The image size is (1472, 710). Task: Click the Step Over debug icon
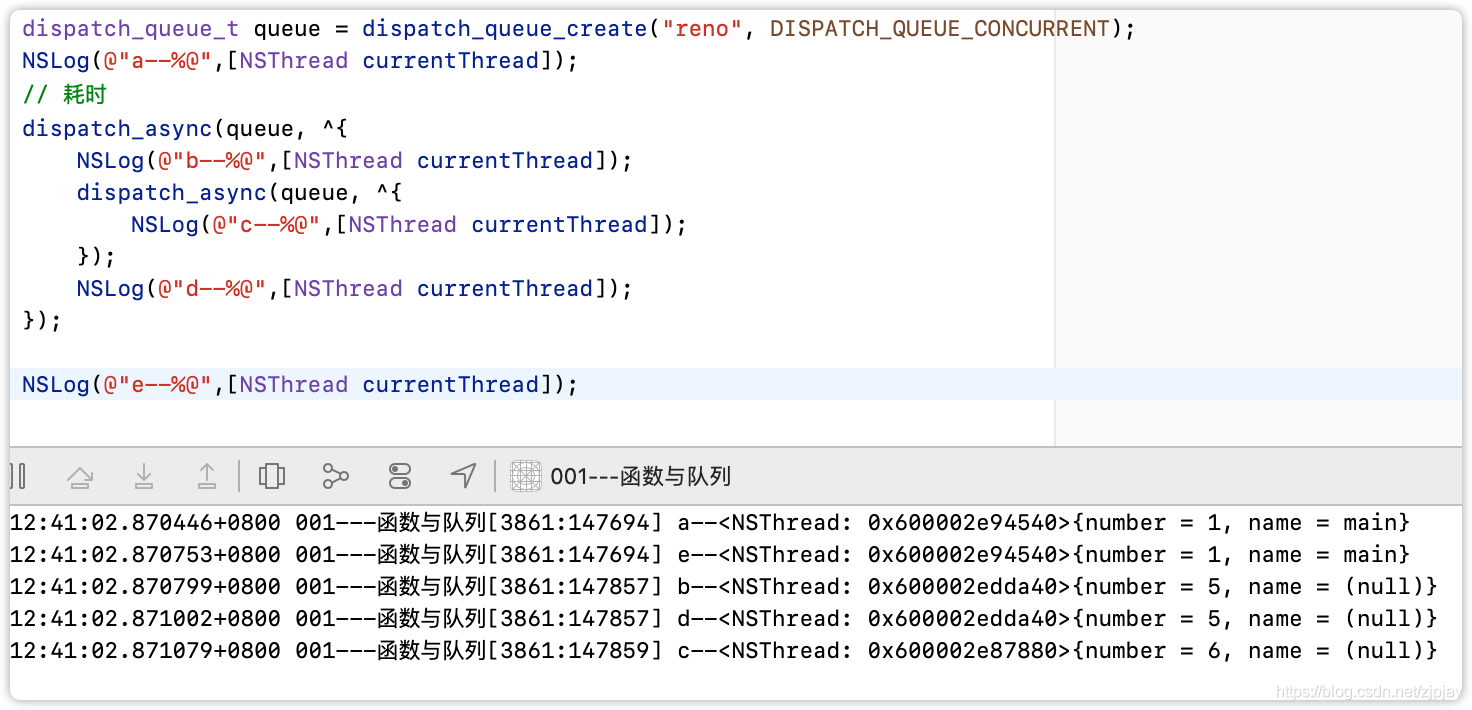point(80,476)
